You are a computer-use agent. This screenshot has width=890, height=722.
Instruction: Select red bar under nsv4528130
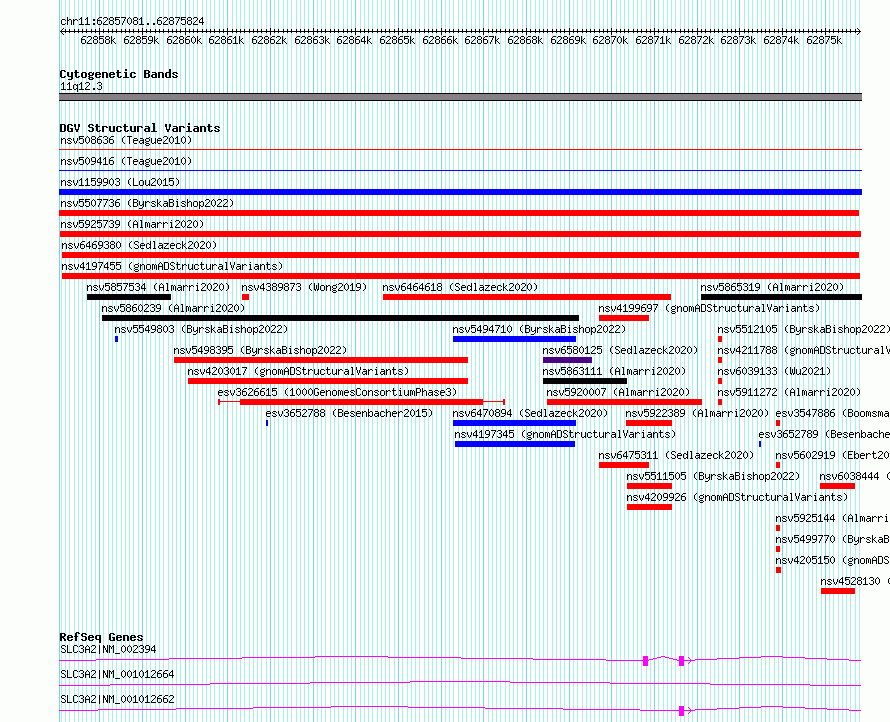pos(838,591)
